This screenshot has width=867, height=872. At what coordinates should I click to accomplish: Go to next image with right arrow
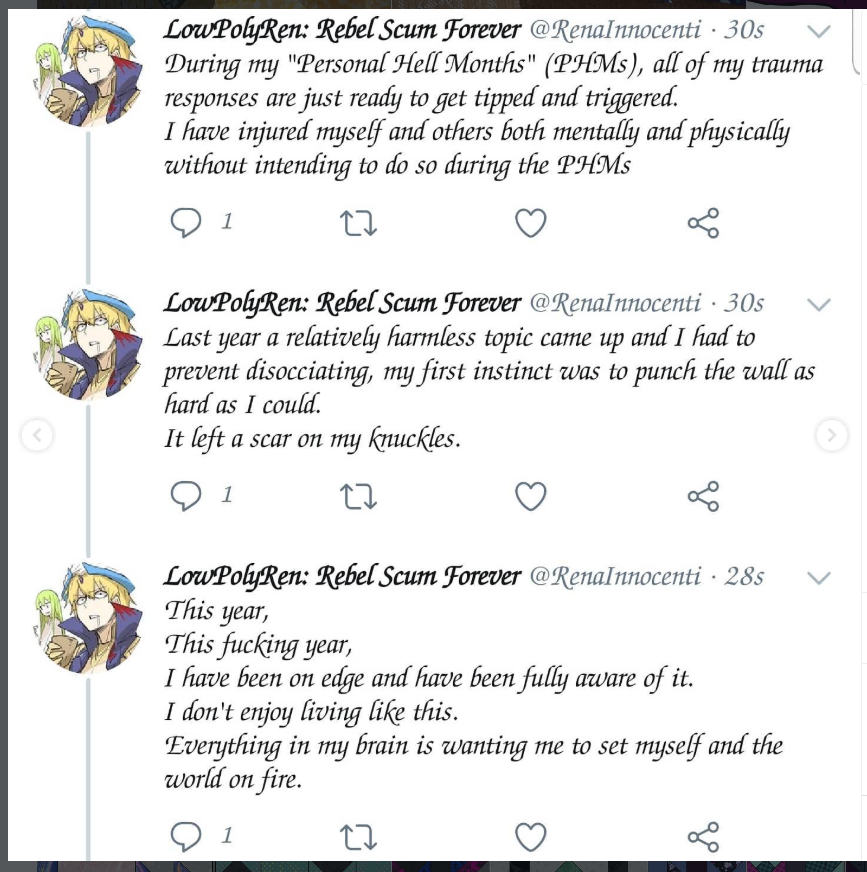point(831,434)
